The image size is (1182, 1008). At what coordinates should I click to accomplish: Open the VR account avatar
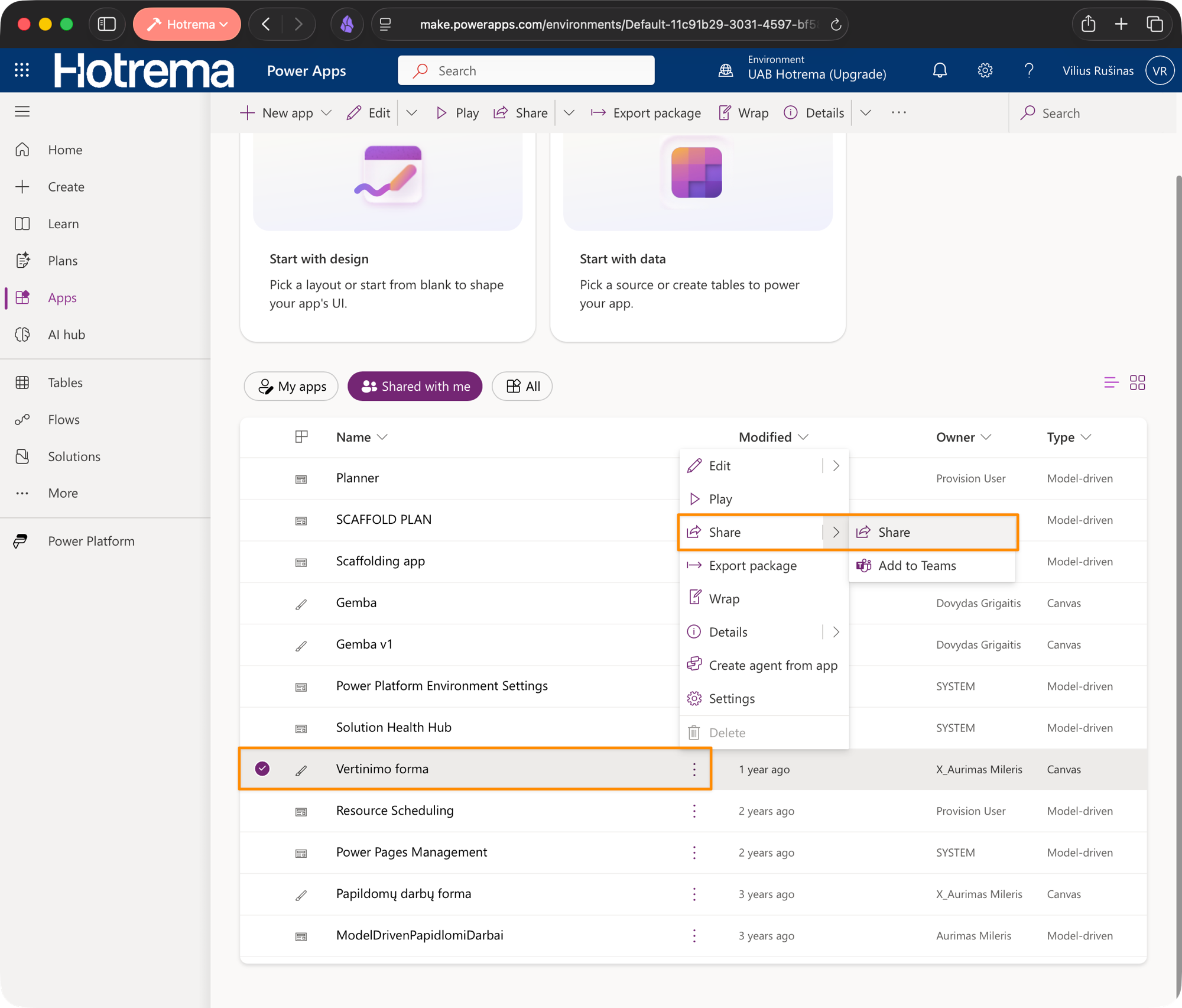coord(1160,70)
